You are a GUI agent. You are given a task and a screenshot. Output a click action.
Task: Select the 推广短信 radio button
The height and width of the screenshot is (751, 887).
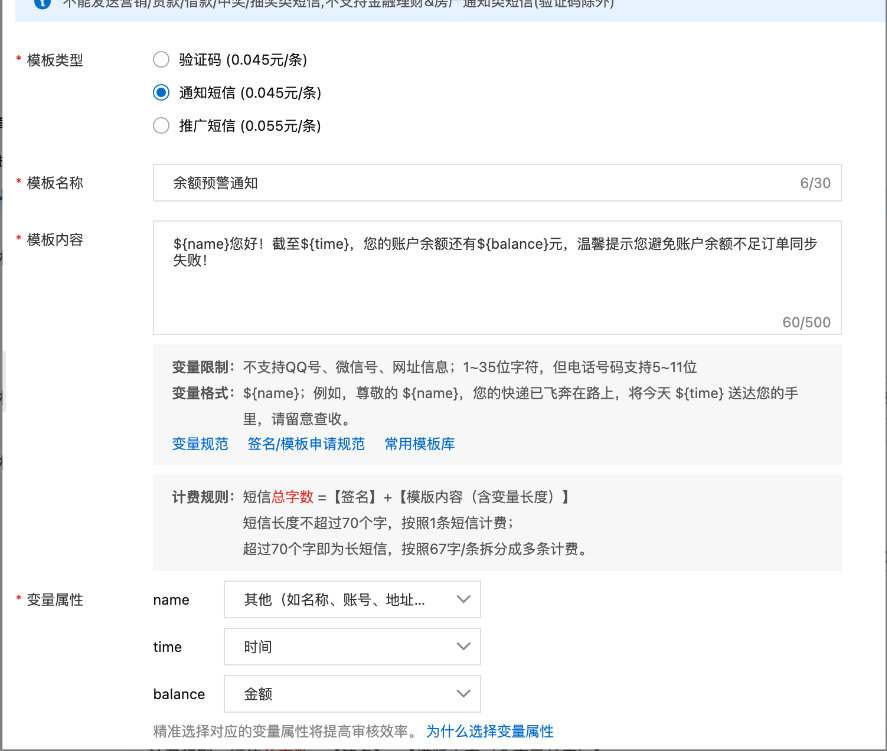(161, 126)
